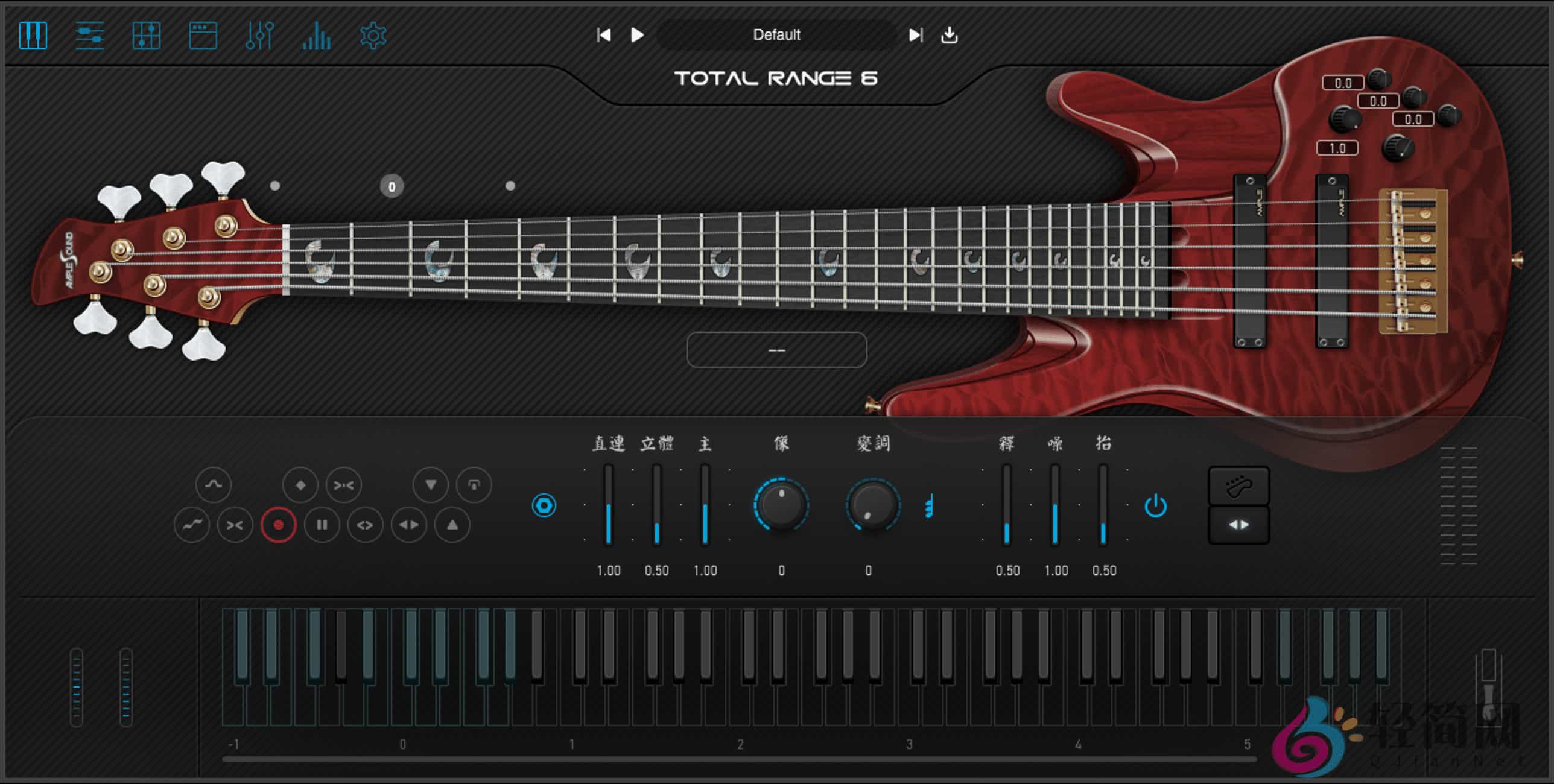
Task: Open the settings gear panel
Action: click(373, 35)
